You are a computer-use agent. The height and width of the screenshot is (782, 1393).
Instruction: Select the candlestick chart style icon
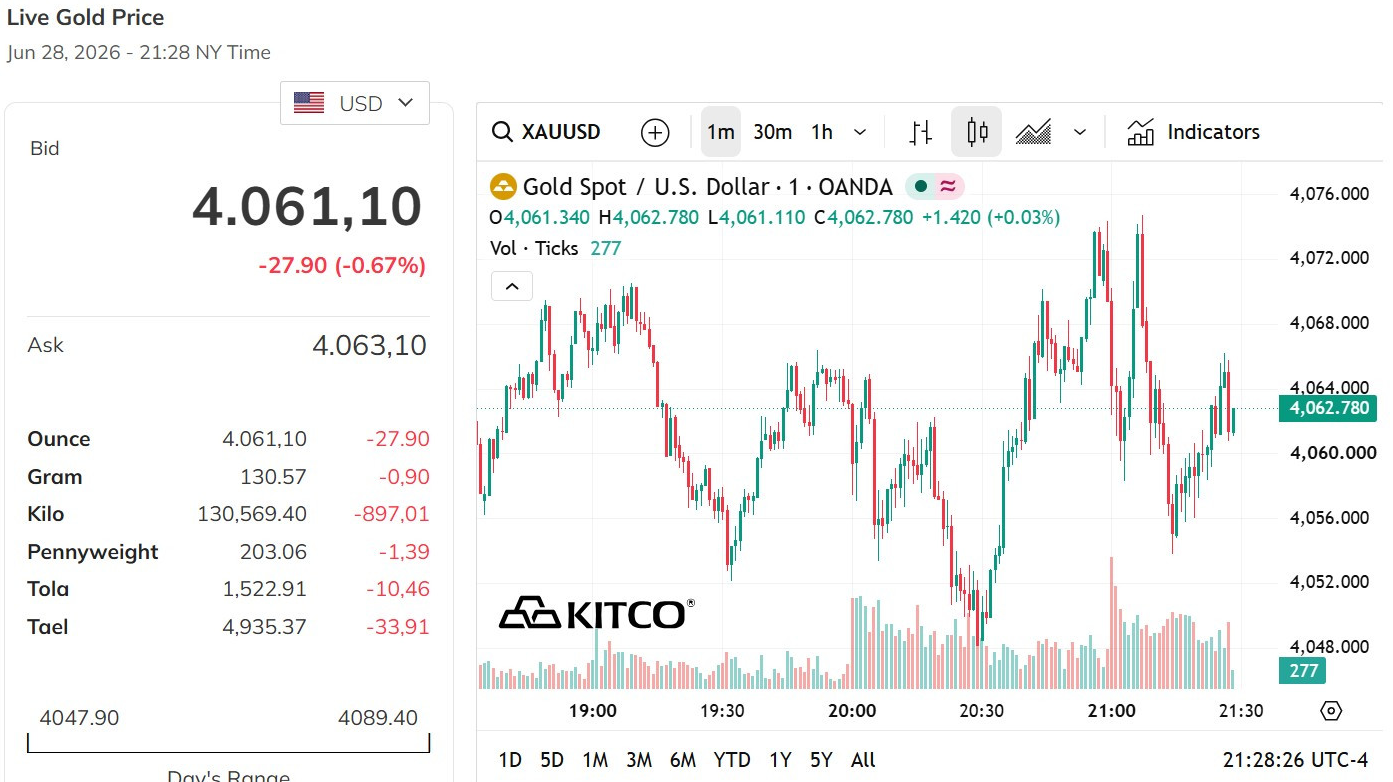coord(977,132)
